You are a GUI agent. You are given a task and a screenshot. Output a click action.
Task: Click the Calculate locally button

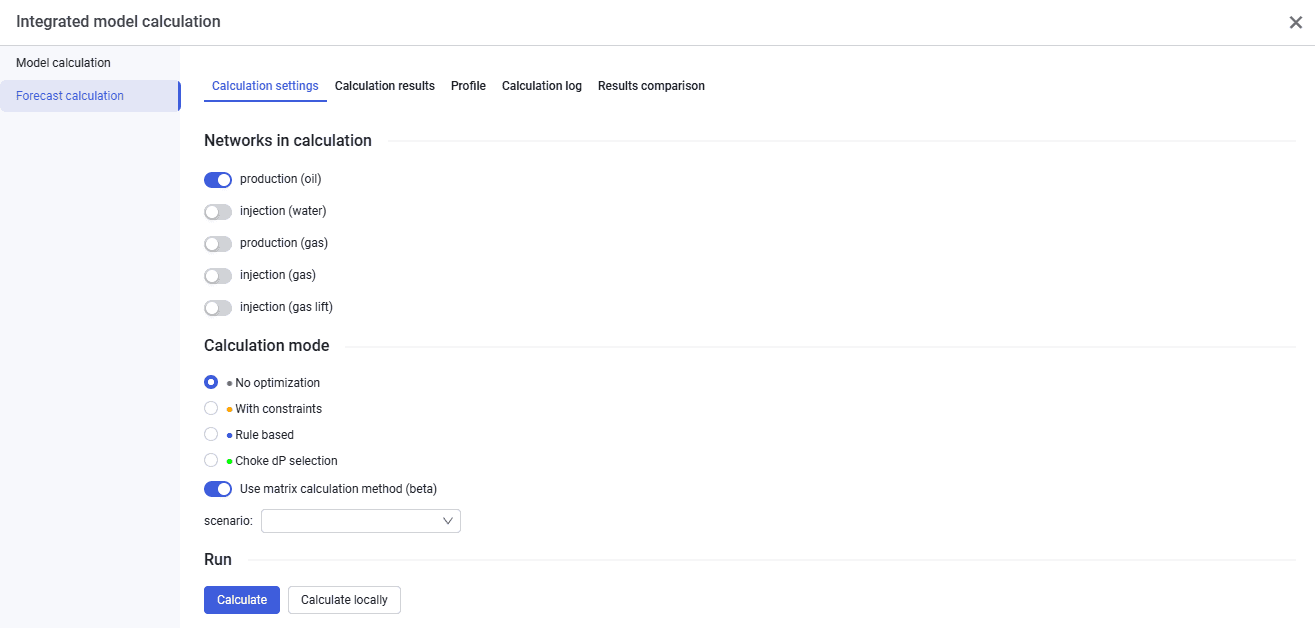click(x=344, y=600)
